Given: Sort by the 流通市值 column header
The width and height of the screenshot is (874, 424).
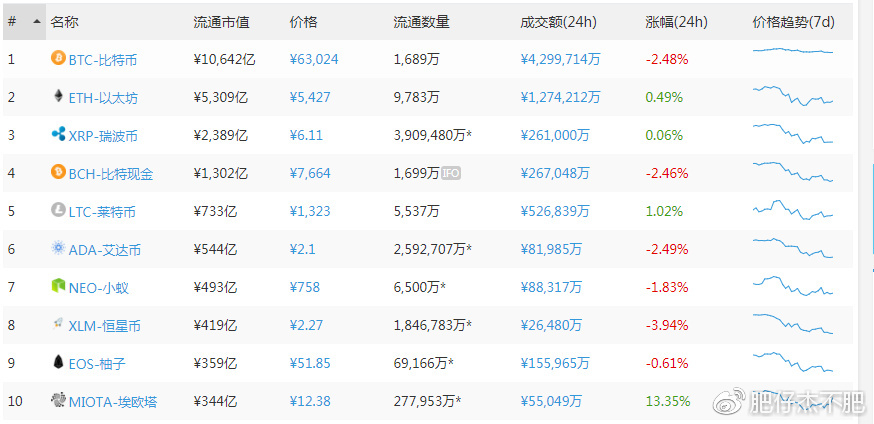Looking at the screenshot, I should click(x=221, y=22).
